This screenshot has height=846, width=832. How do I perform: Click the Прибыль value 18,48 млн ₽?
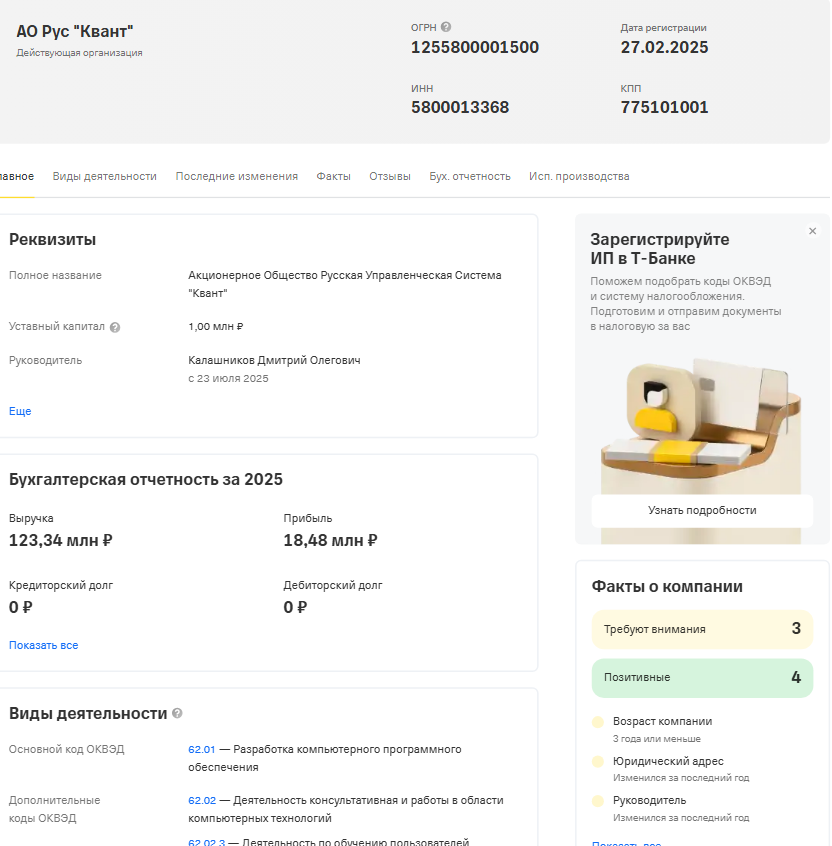(330, 540)
